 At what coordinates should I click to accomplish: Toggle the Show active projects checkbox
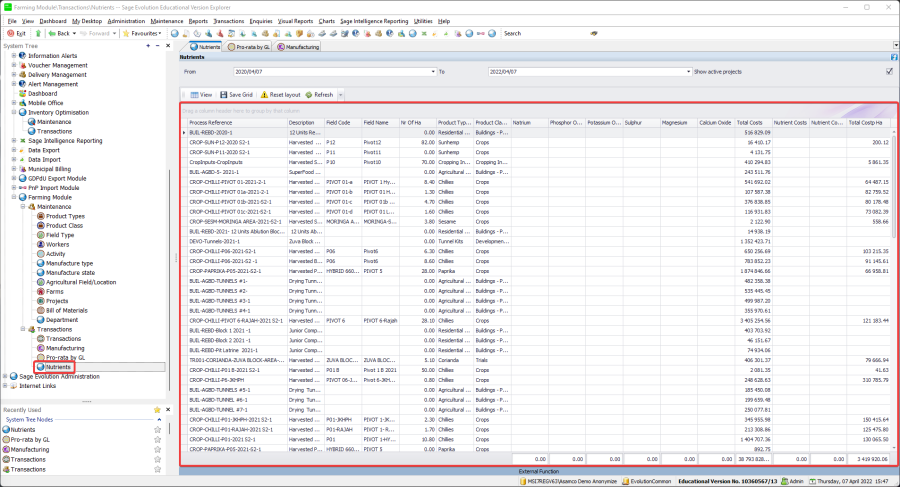click(x=888, y=72)
